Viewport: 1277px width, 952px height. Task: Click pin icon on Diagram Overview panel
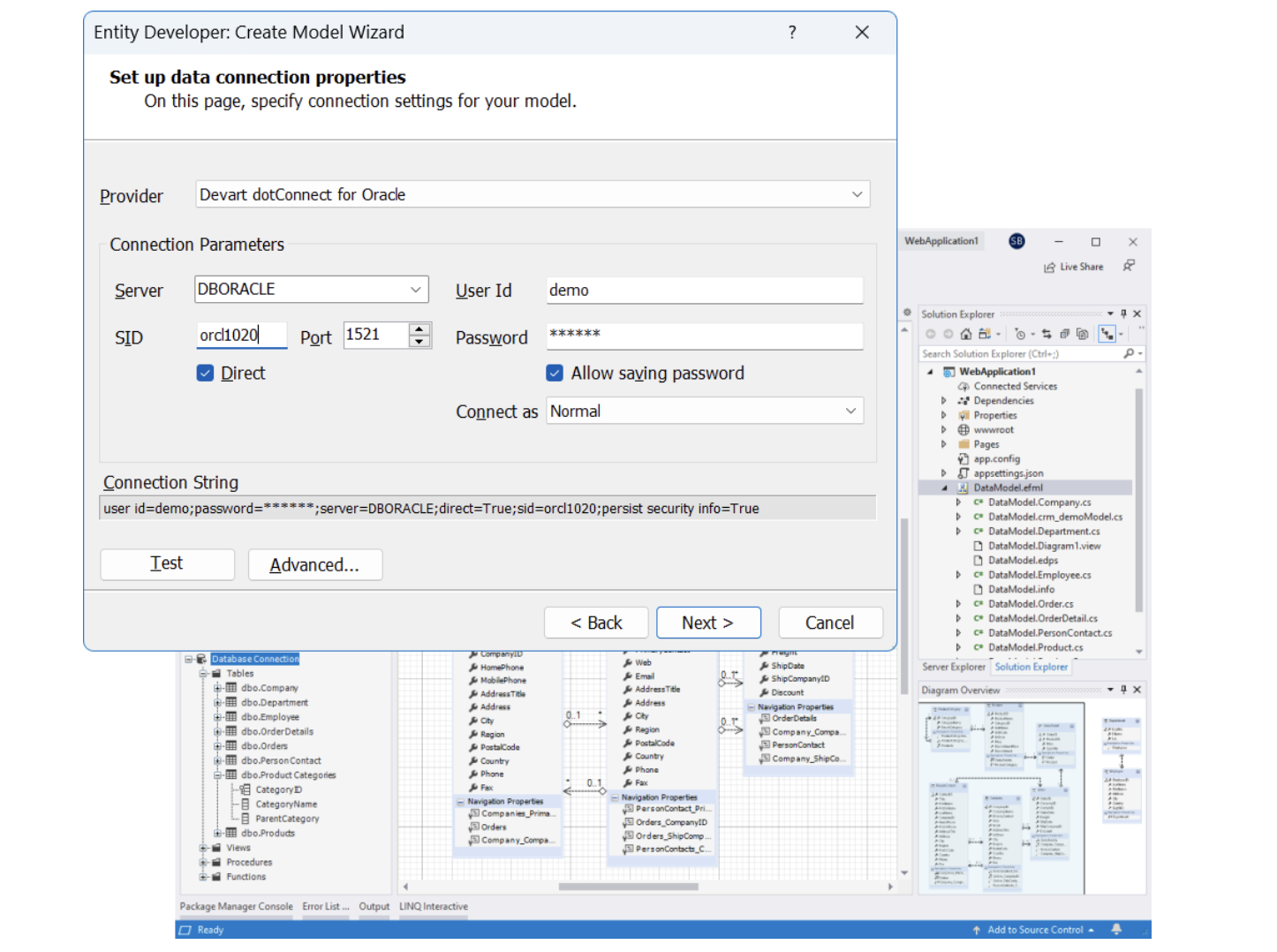click(1123, 690)
